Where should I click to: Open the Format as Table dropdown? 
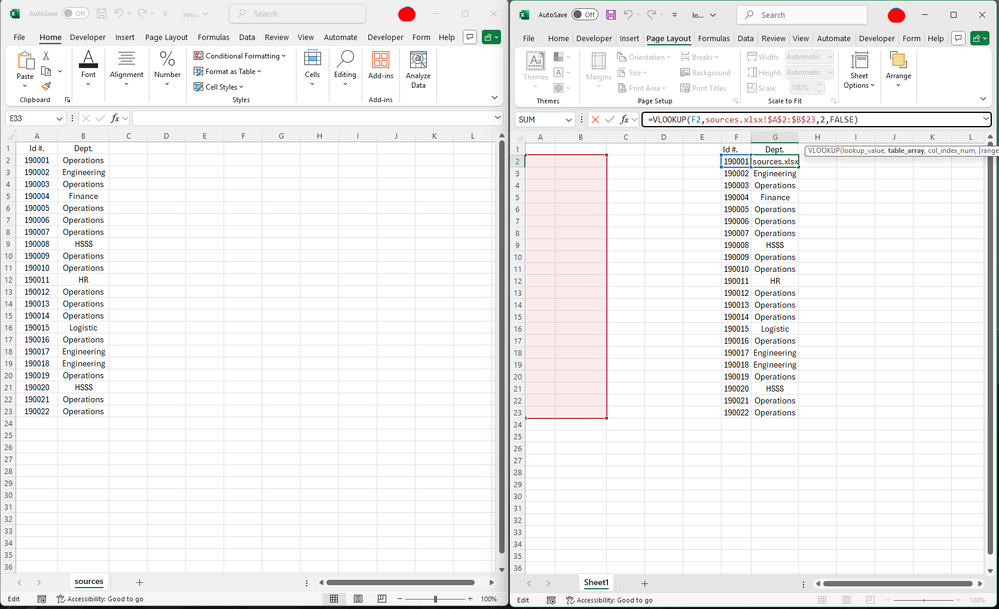227,71
